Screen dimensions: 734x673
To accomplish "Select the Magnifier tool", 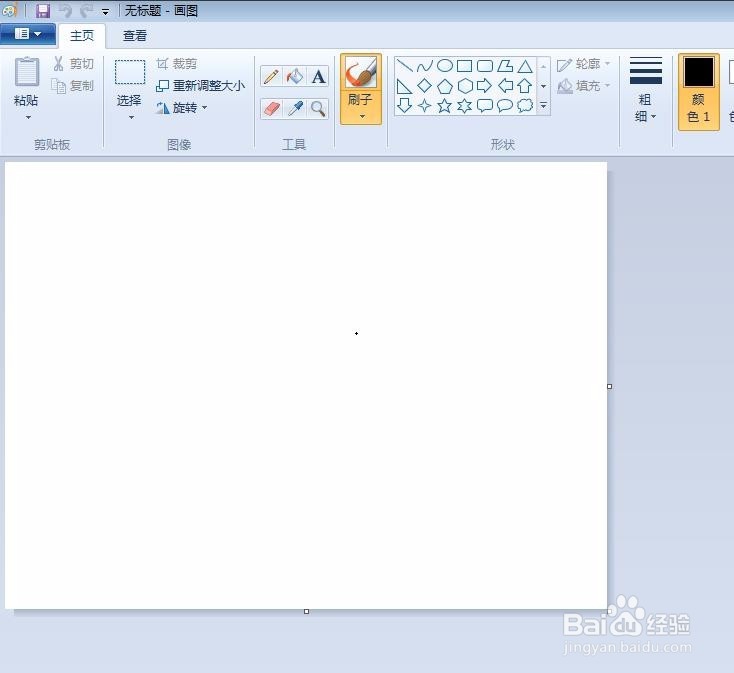I will click(x=318, y=109).
